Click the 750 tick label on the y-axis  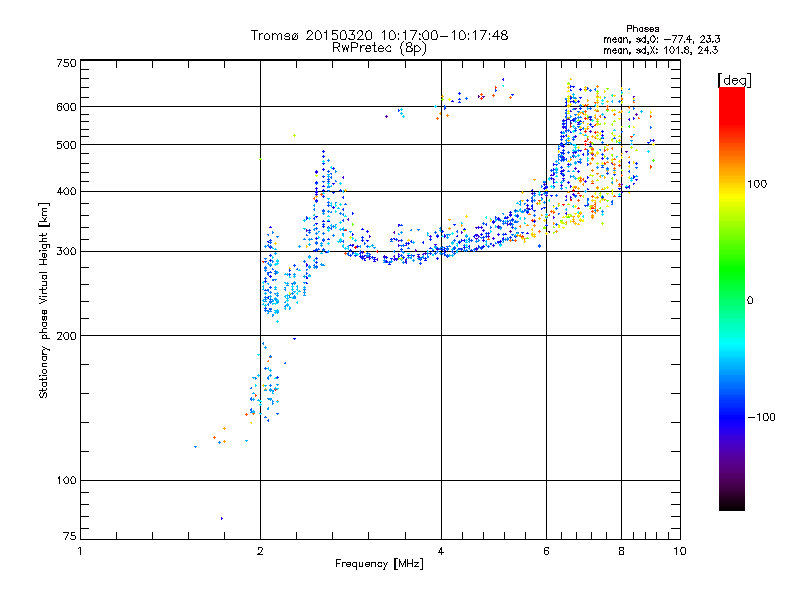65,63
